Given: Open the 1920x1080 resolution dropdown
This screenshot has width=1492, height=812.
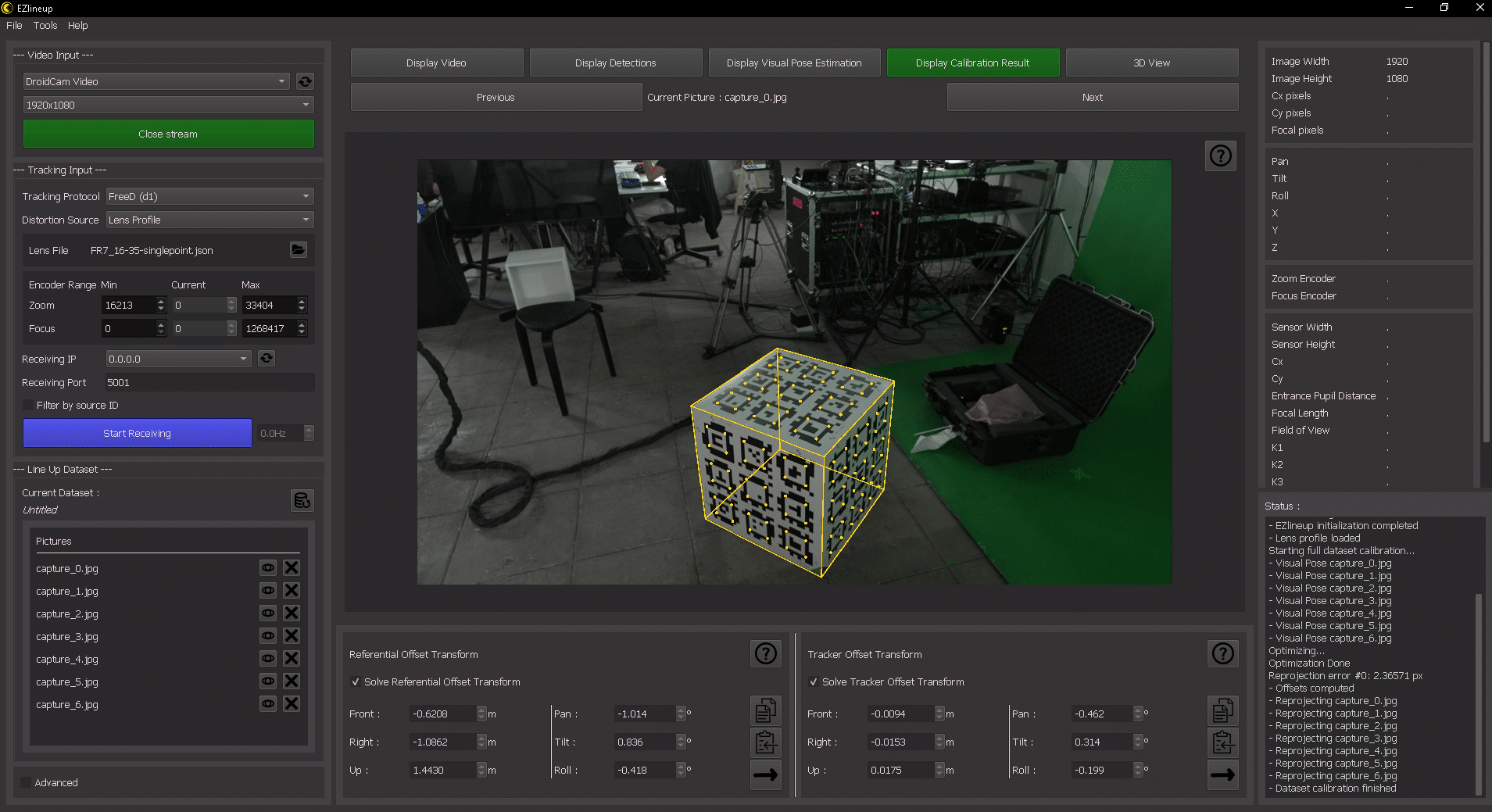Looking at the screenshot, I should (168, 105).
